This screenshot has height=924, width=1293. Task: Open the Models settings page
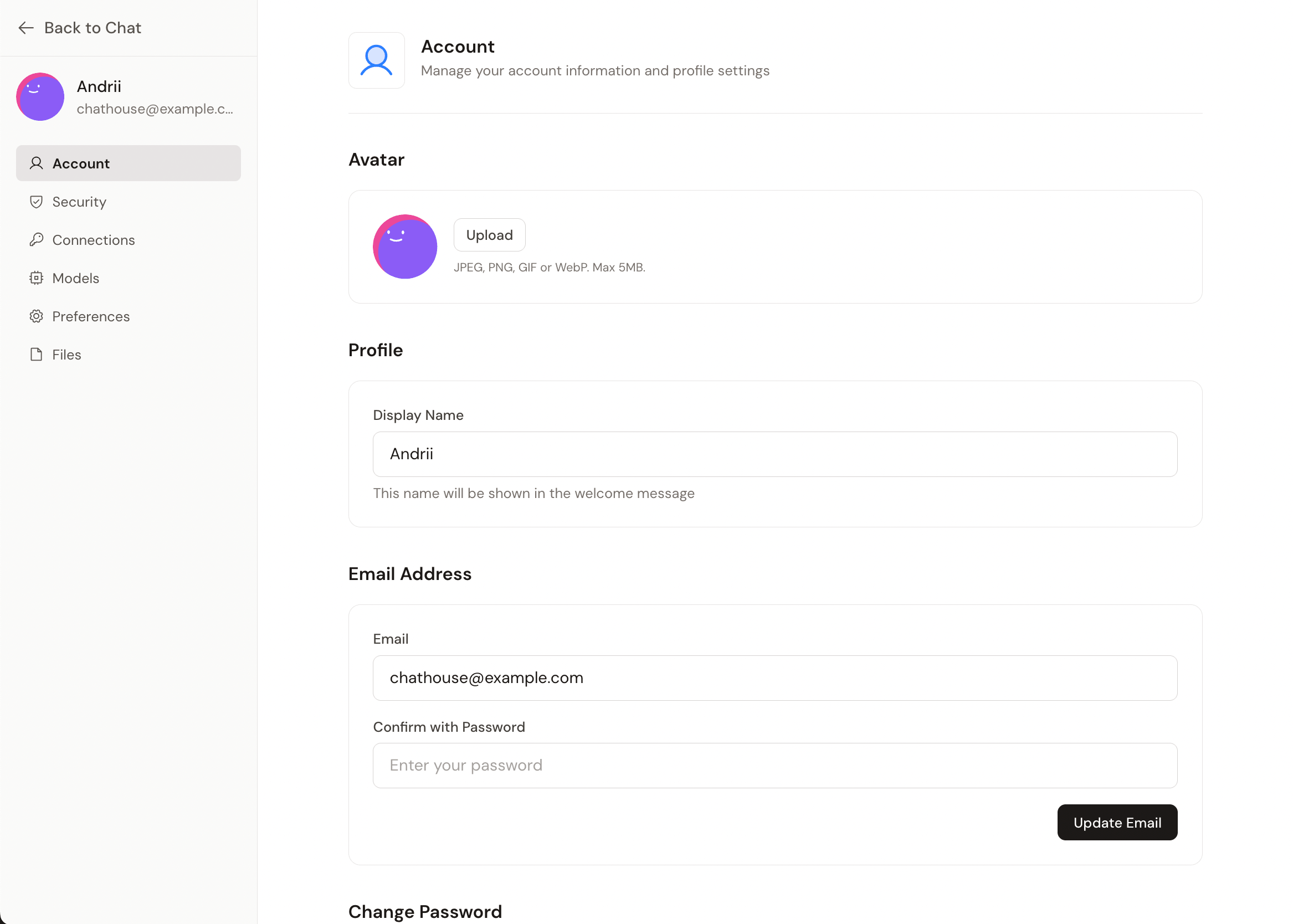pos(76,278)
